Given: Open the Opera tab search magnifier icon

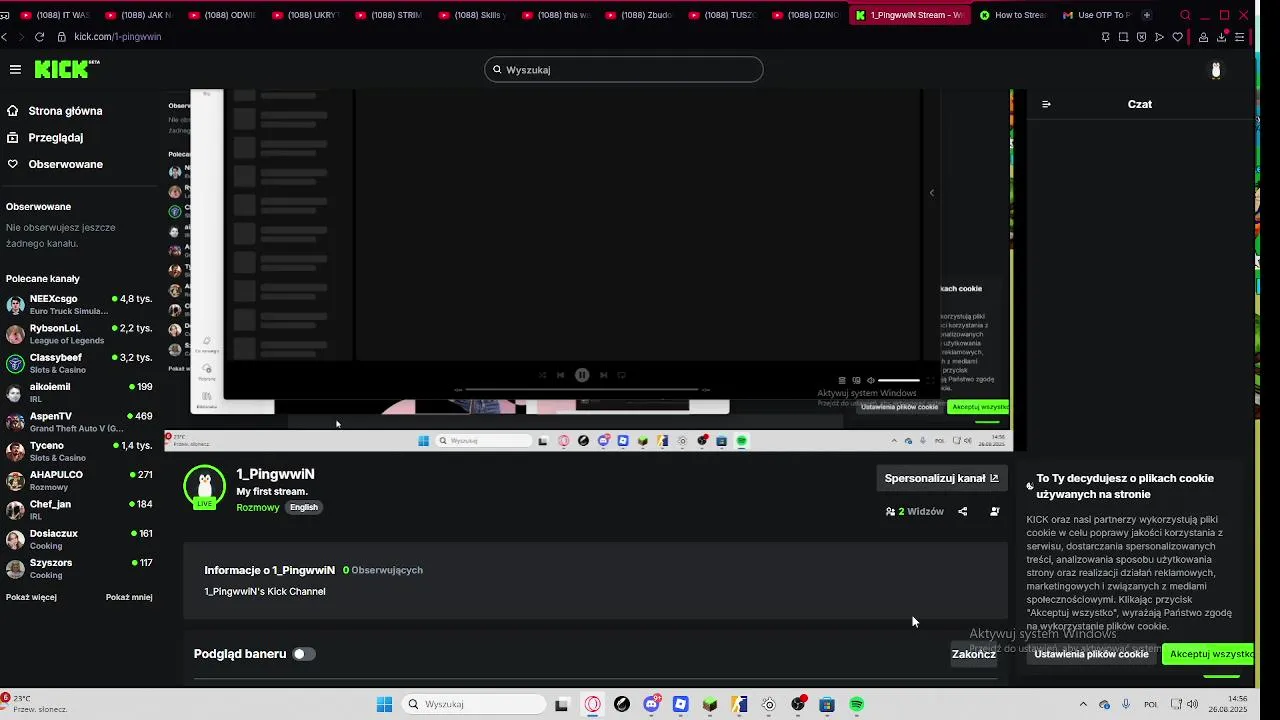Looking at the screenshot, I should (x=1185, y=15).
